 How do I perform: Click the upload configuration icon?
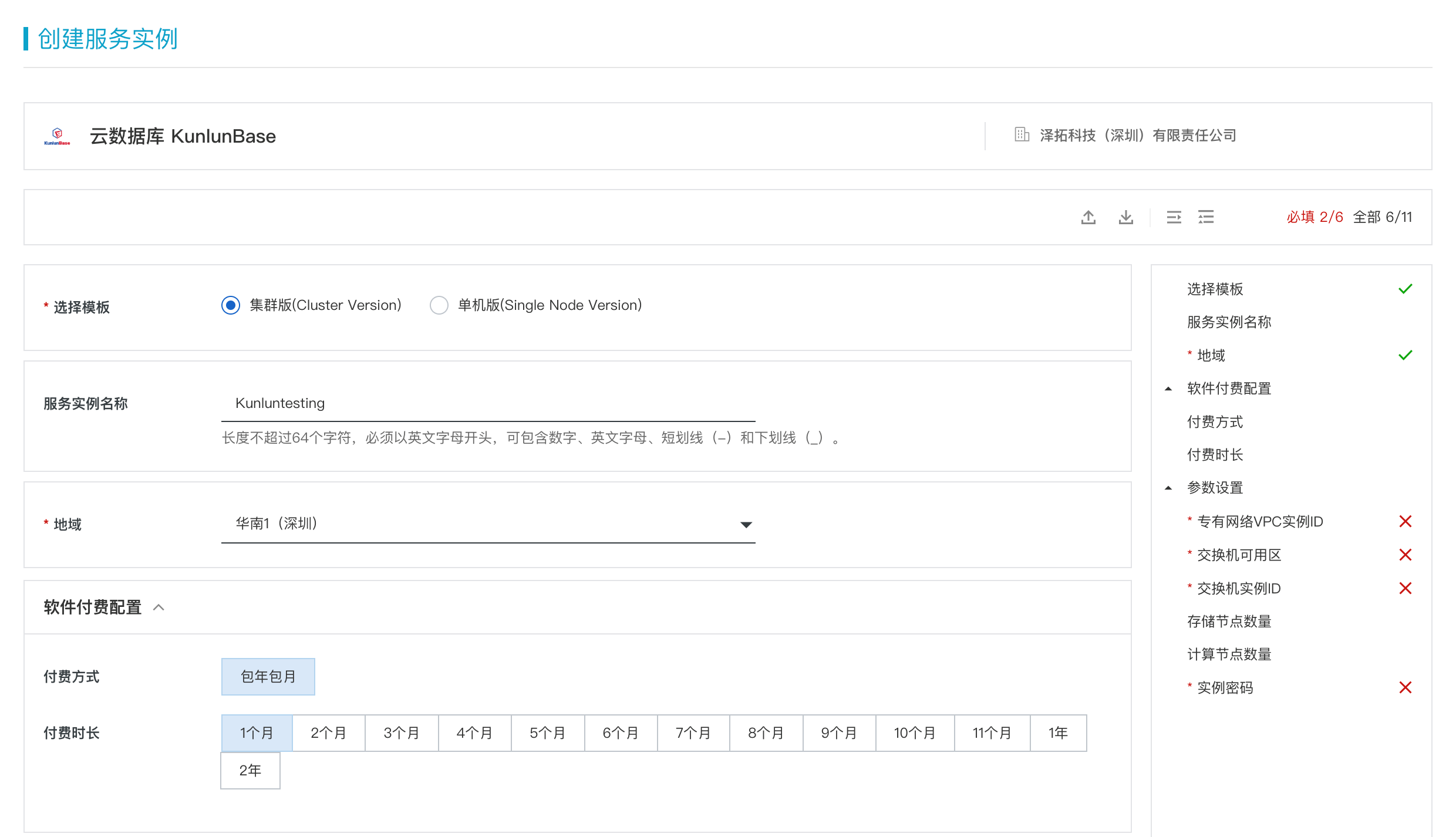coord(1088,217)
